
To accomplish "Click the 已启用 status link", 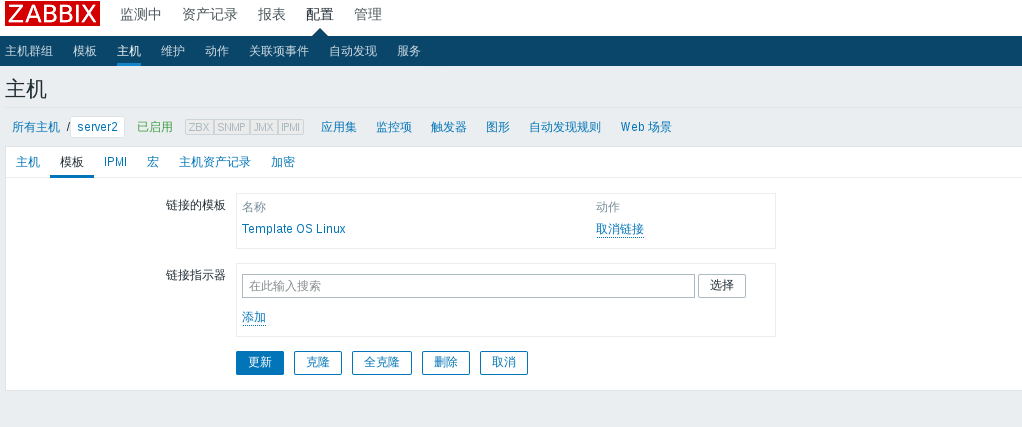I will [x=154, y=127].
